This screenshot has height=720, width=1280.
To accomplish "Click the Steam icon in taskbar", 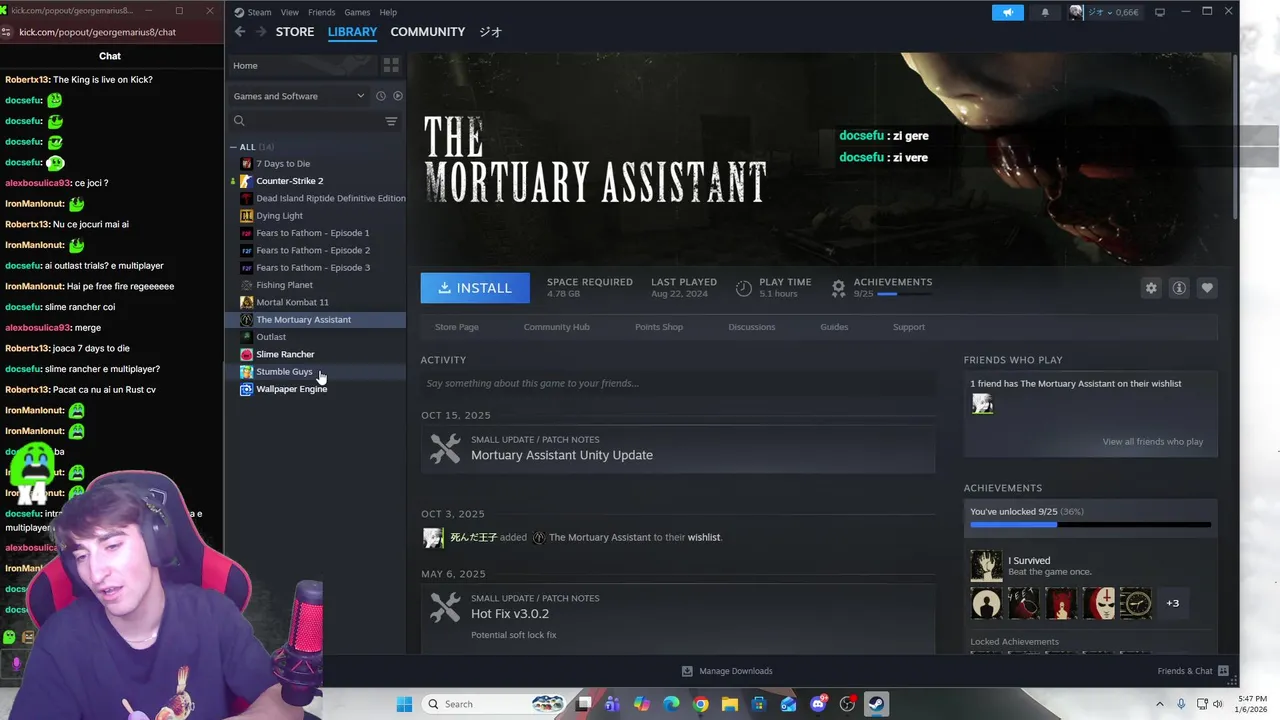I will [x=876, y=704].
